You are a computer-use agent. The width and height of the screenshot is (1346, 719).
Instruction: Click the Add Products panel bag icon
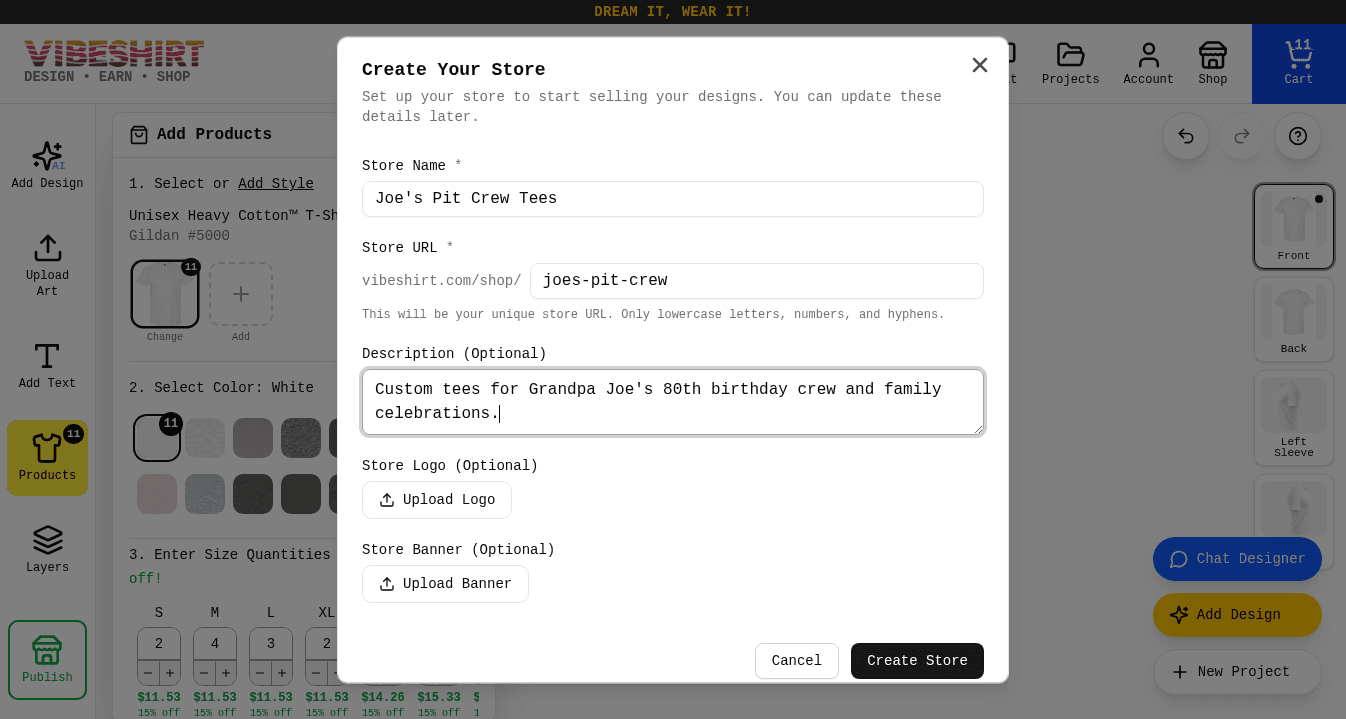pyautogui.click(x=139, y=134)
